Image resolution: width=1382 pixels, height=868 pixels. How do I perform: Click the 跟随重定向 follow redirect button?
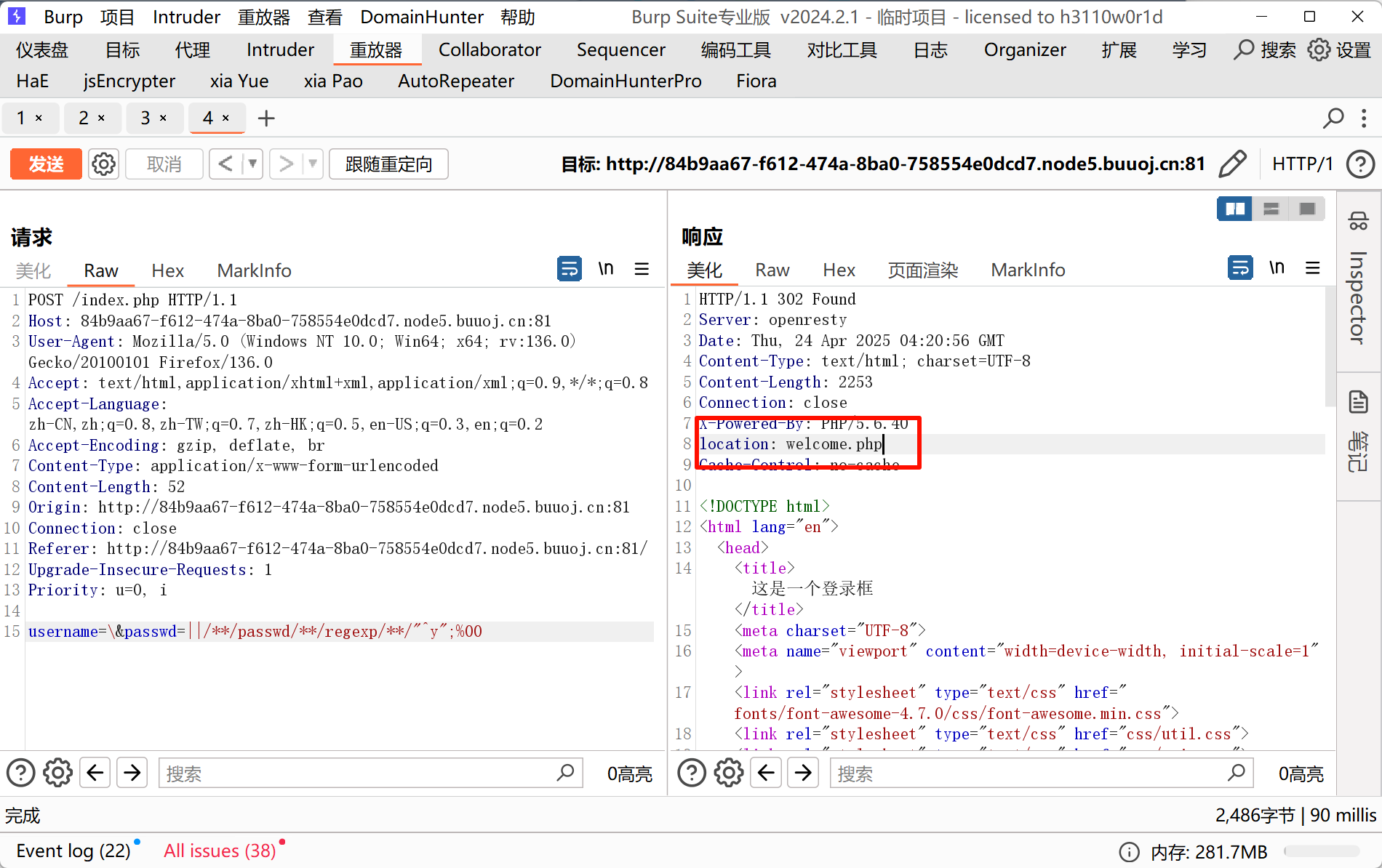pos(388,164)
